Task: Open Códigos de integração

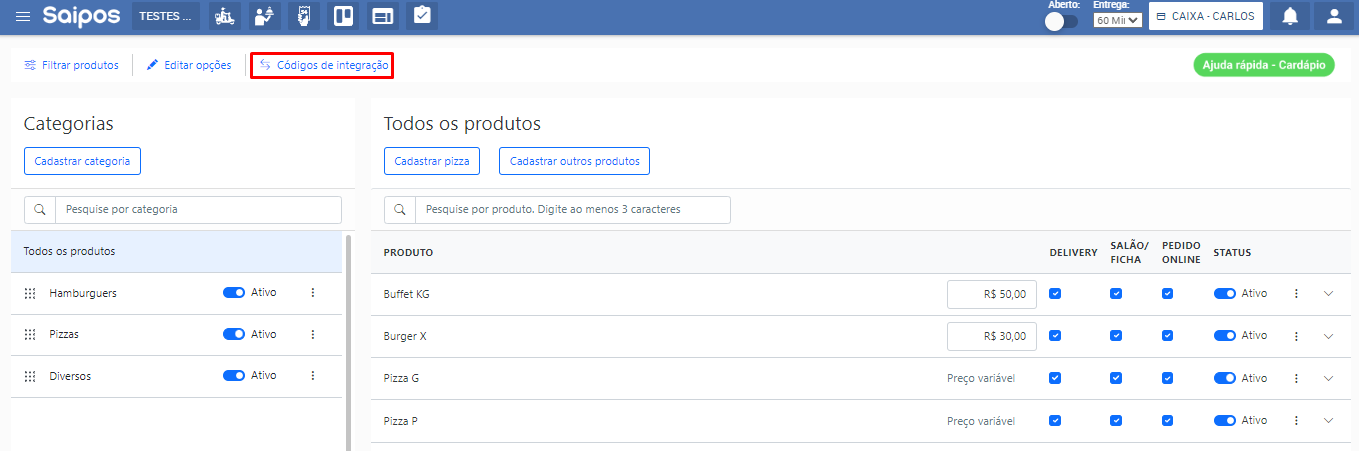Action: coord(322,65)
